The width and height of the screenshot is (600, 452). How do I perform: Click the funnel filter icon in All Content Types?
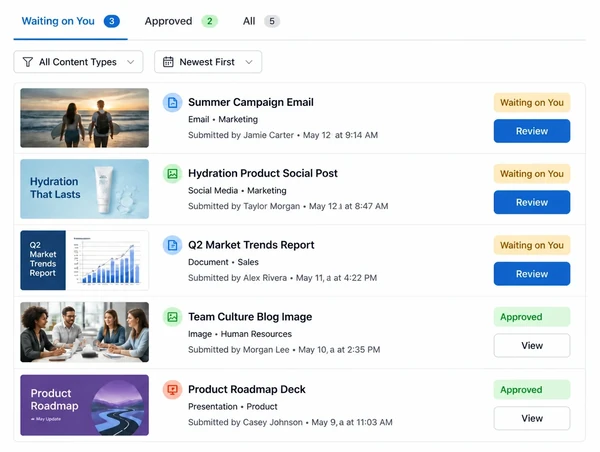(x=28, y=62)
